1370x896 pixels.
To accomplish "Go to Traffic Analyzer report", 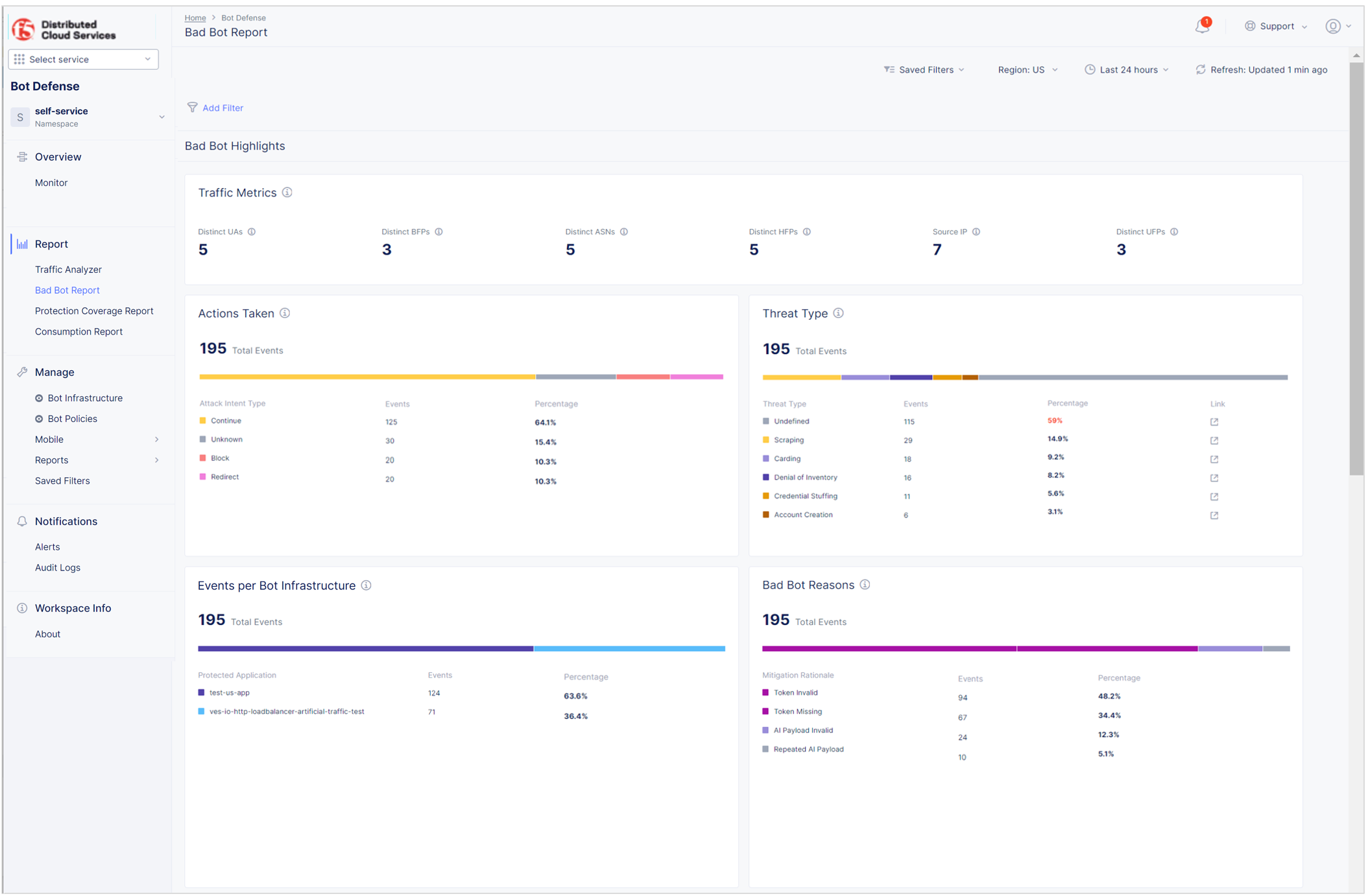I will tap(68, 270).
